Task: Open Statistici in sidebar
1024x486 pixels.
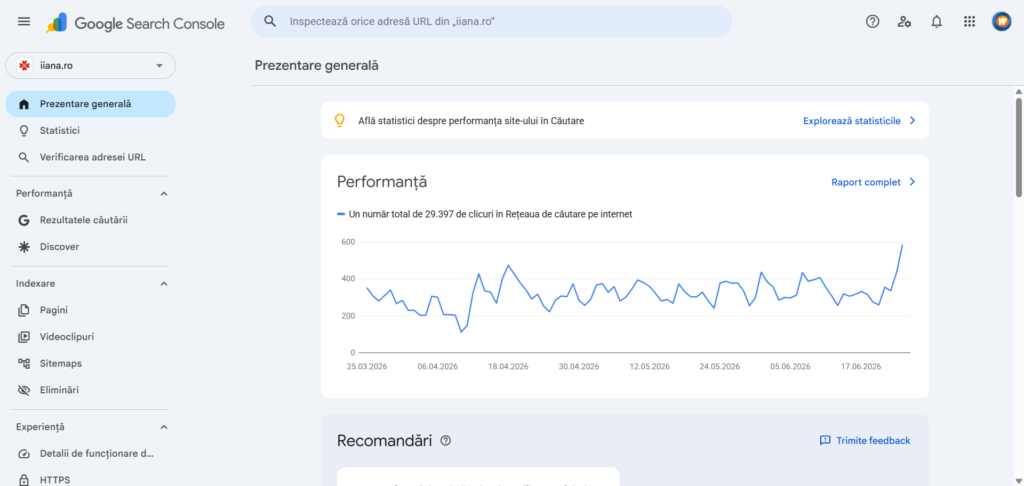Action: click(x=90, y=131)
